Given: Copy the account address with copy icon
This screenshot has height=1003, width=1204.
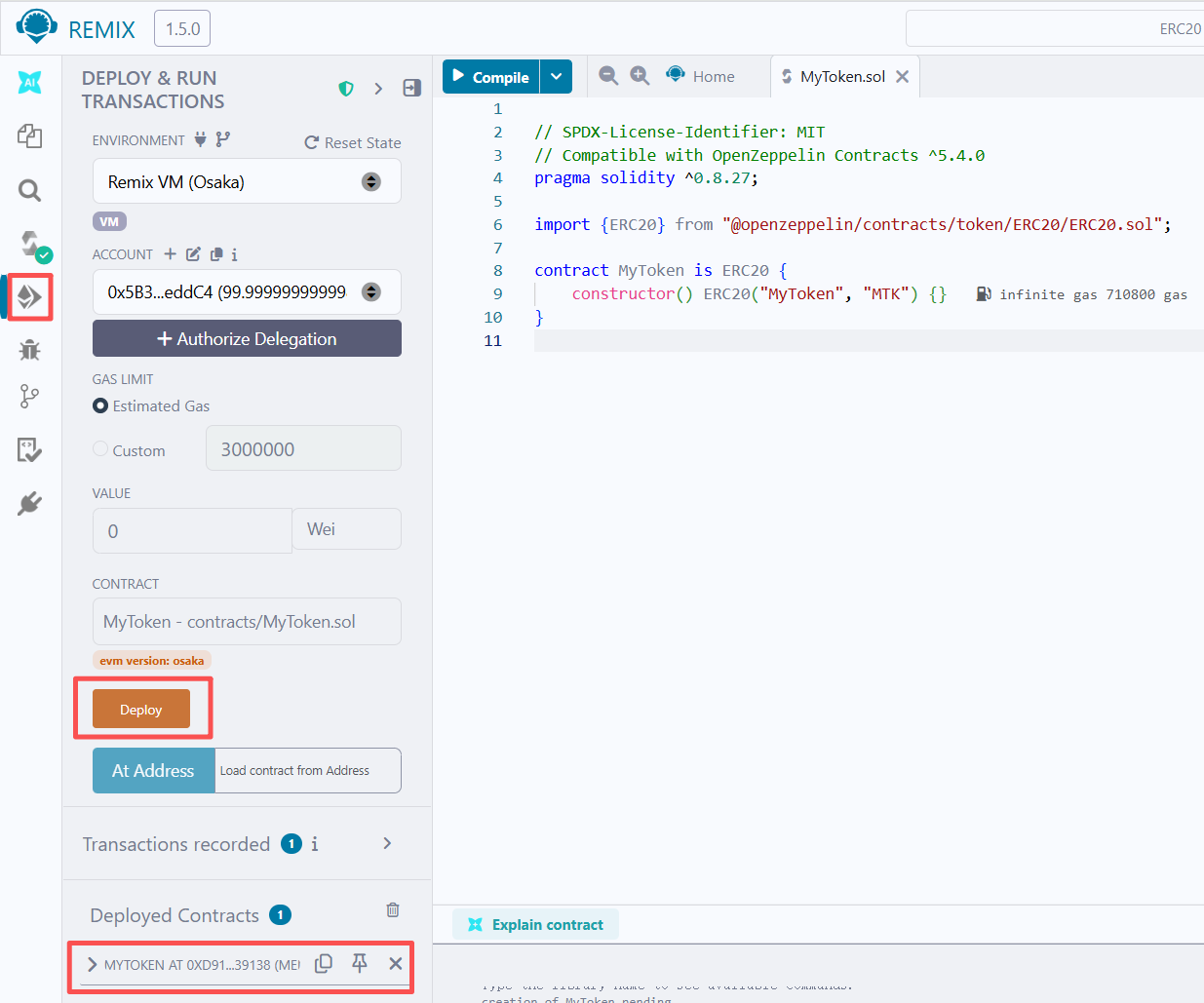Looking at the screenshot, I should click(216, 254).
